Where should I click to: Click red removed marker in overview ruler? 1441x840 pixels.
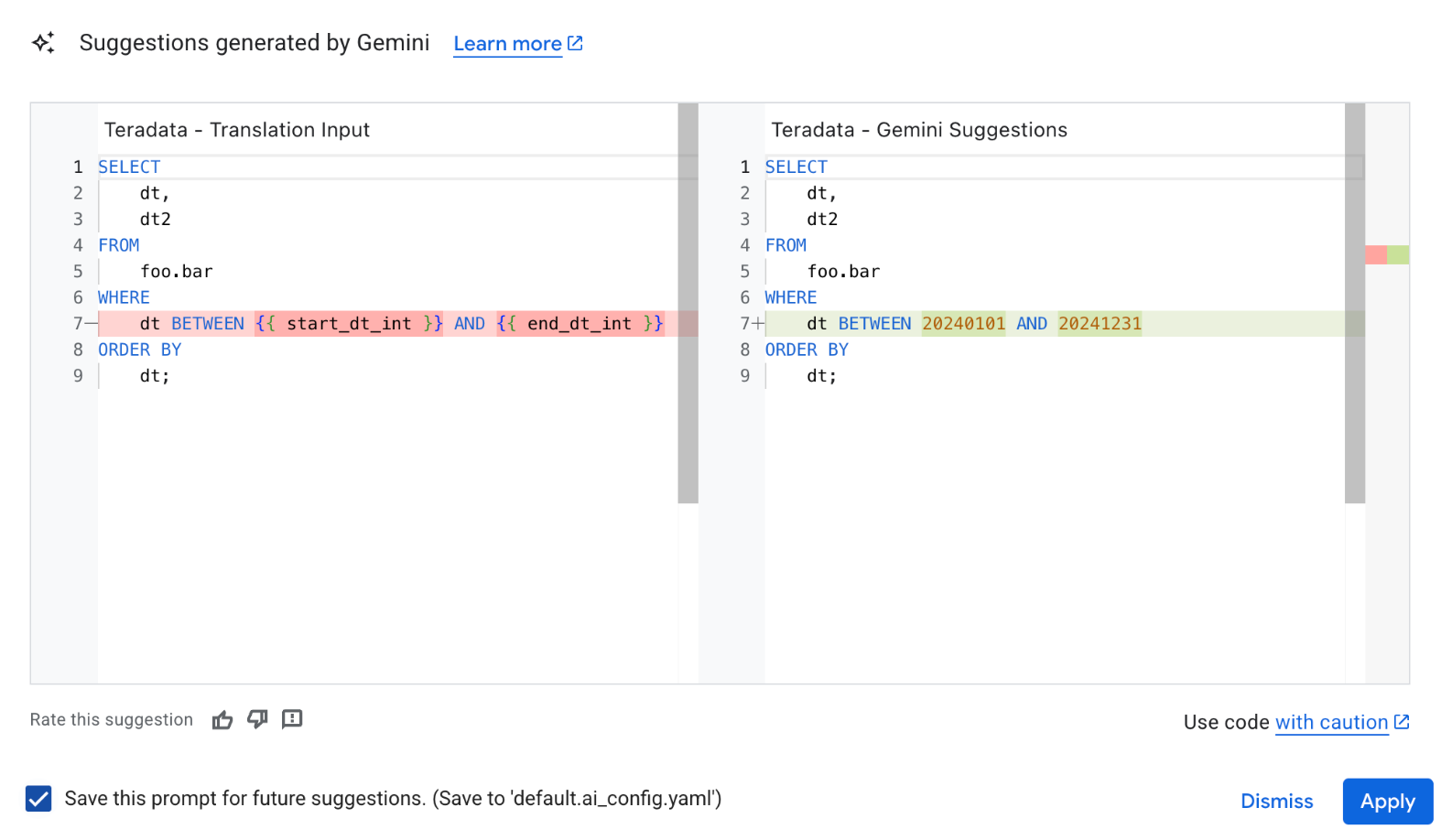click(1375, 254)
